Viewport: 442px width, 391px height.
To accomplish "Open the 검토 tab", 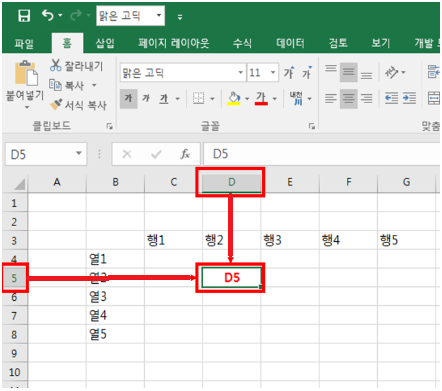I will coord(338,43).
